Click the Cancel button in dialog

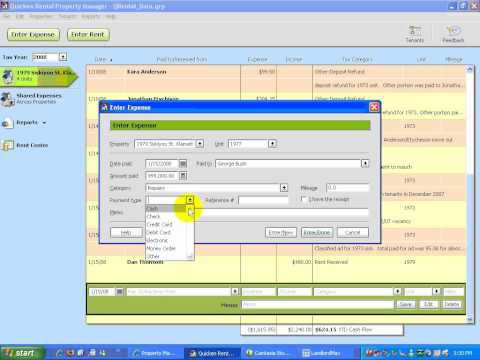click(353, 232)
